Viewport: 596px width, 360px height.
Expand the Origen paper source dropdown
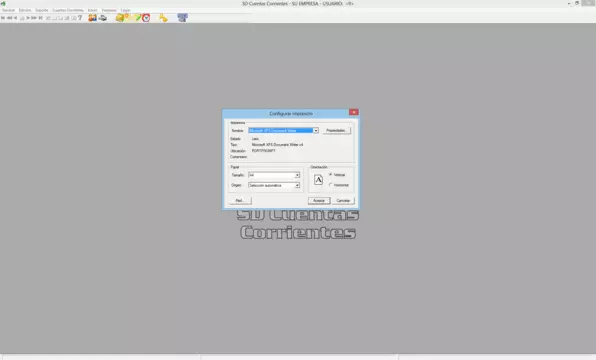297,185
